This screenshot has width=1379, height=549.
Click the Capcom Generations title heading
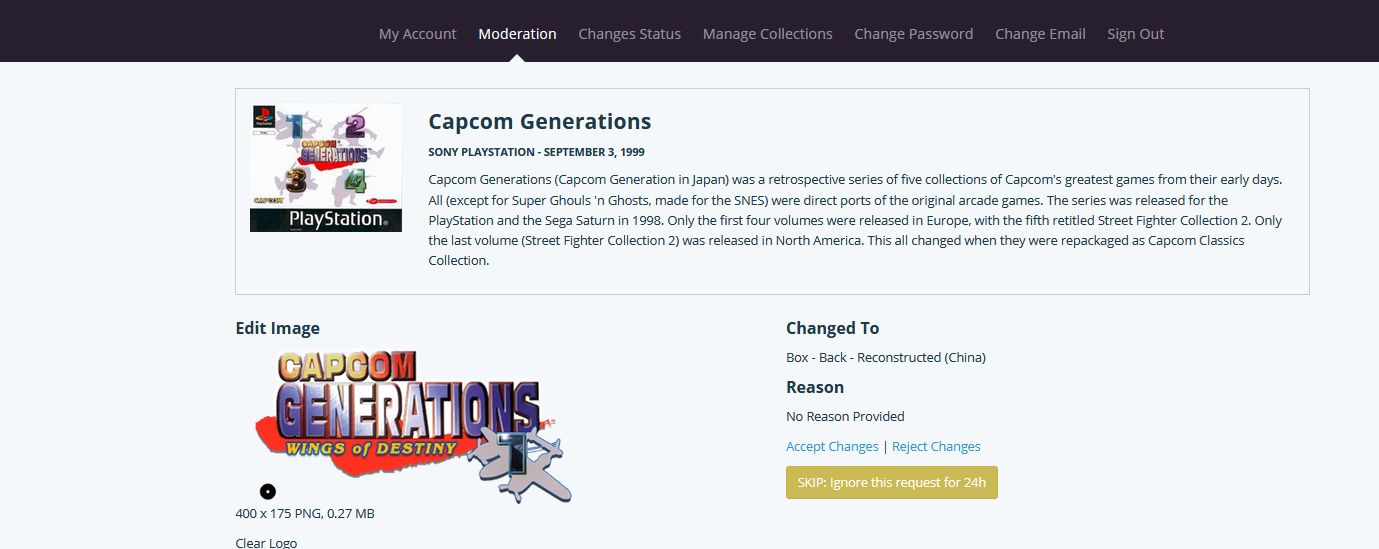coord(540,122)
